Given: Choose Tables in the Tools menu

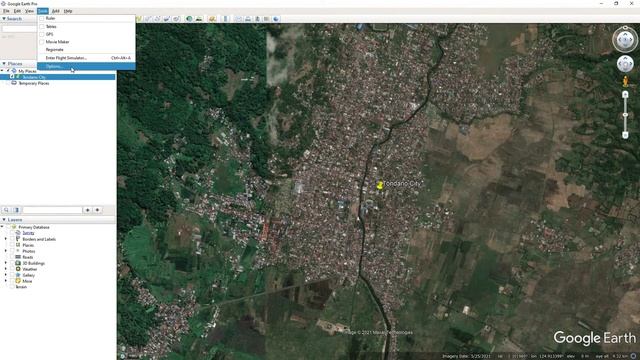Looking at the screenshot, I should (86, 27).
